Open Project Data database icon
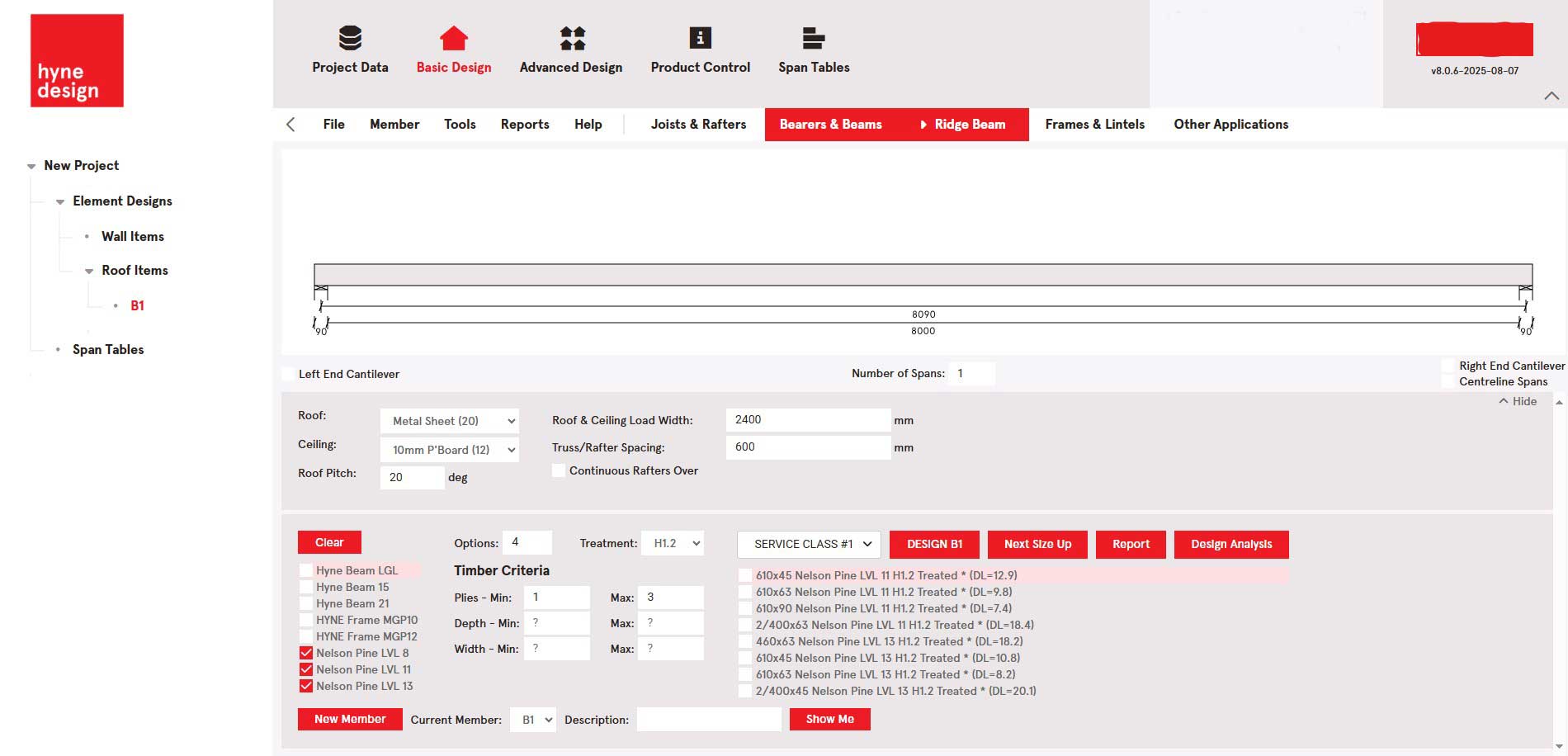Viewport: 1568px width, 756px height. 350,38
